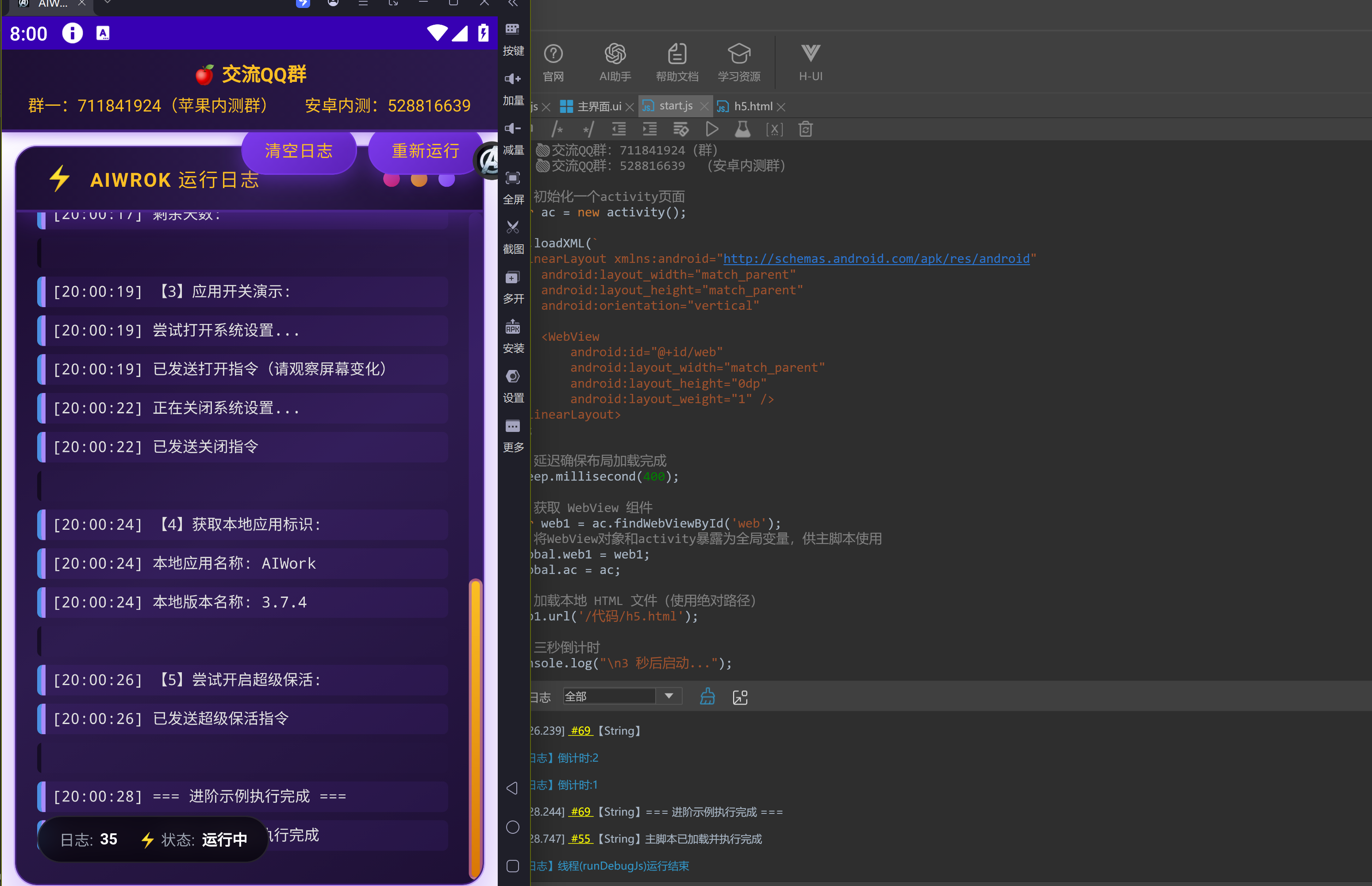Insert block comment start /* in editor

point(557,129)
